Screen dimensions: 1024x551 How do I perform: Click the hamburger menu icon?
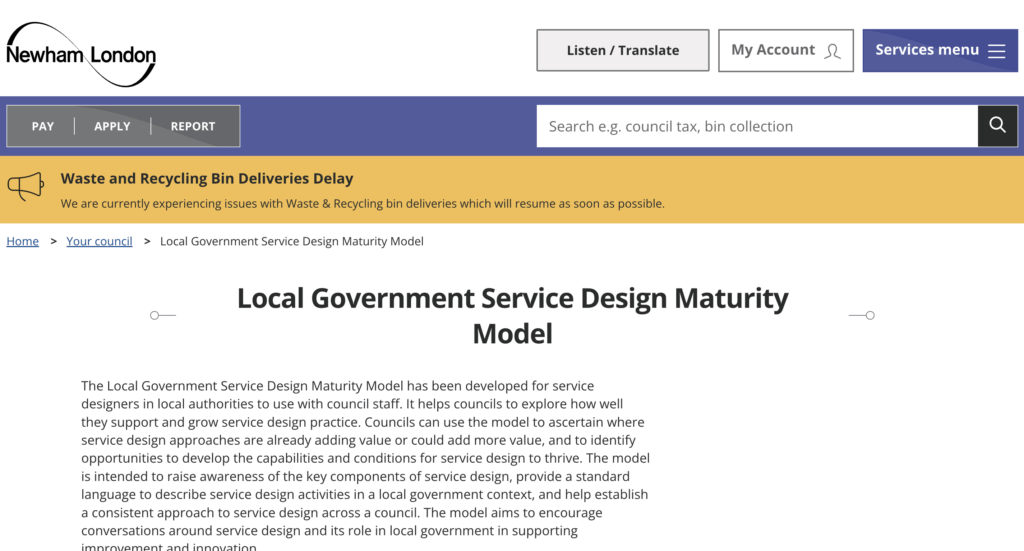point(996,51)
